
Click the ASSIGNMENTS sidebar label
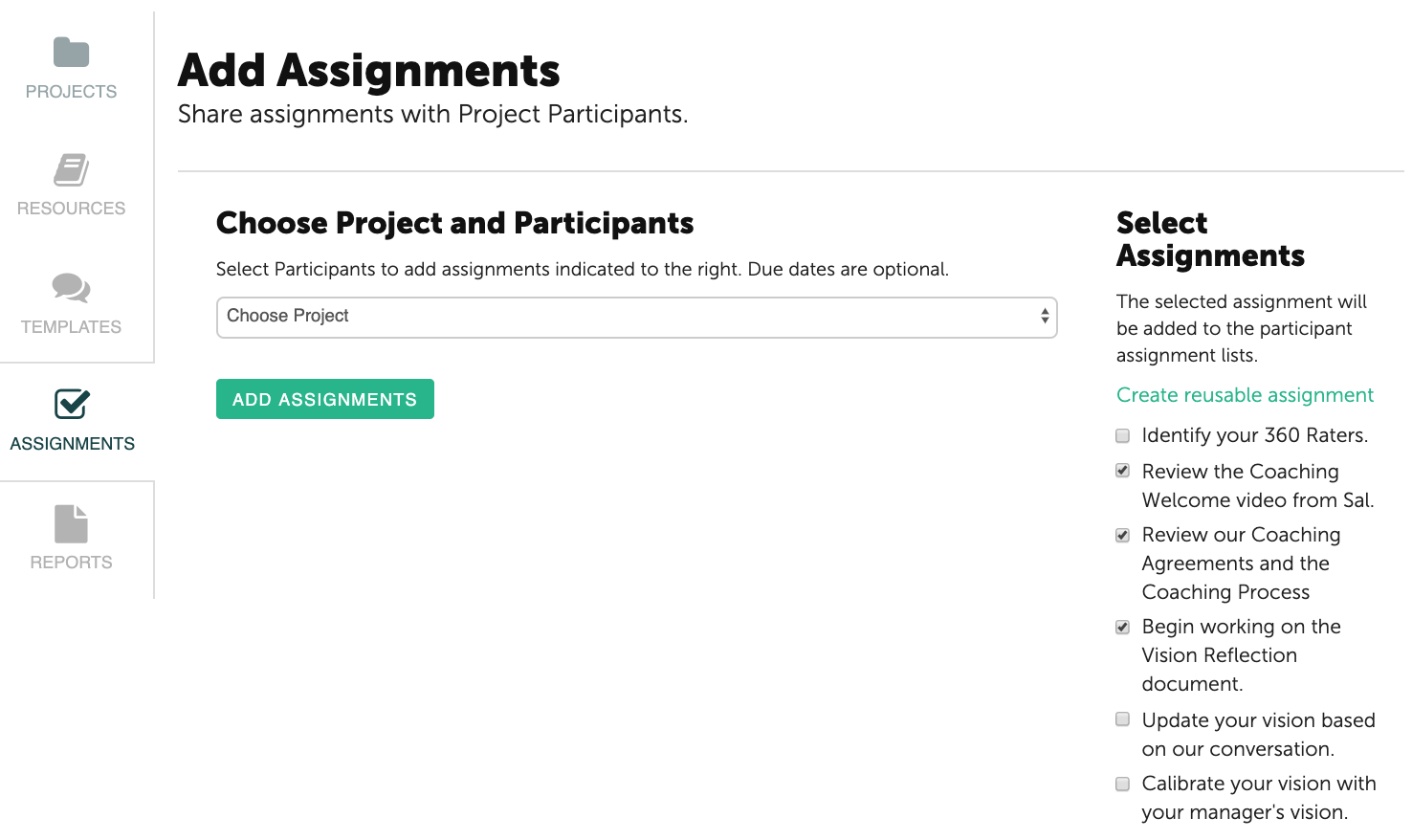72,444
